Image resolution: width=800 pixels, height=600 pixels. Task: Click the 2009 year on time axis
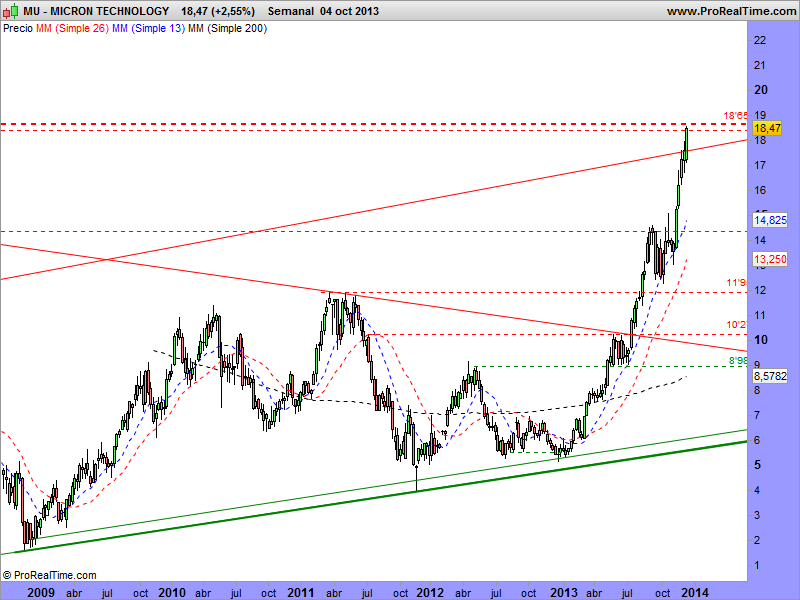pos(41,592)
